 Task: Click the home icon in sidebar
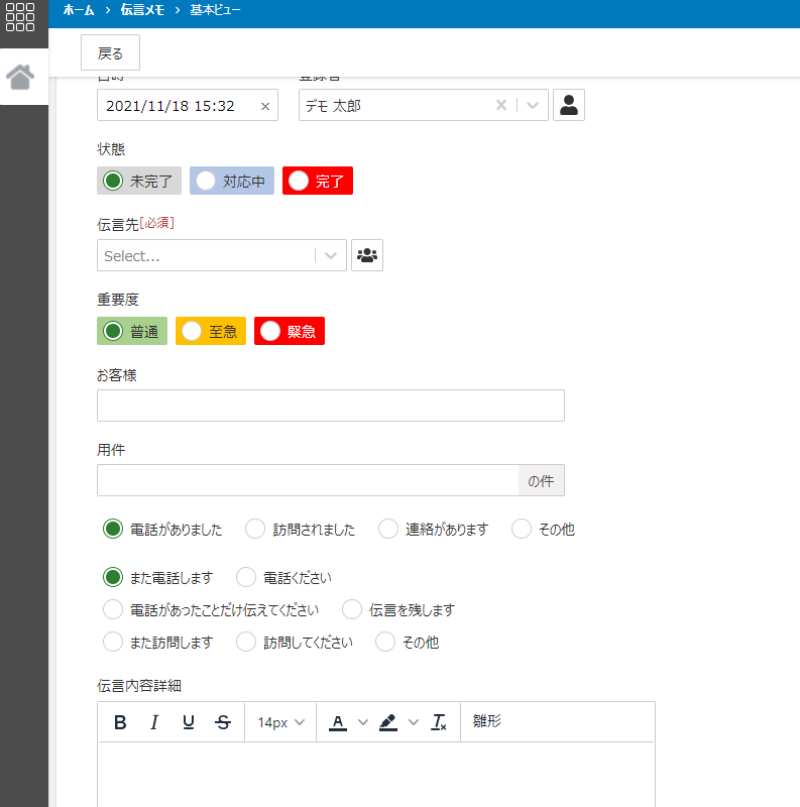click(22, 77)
